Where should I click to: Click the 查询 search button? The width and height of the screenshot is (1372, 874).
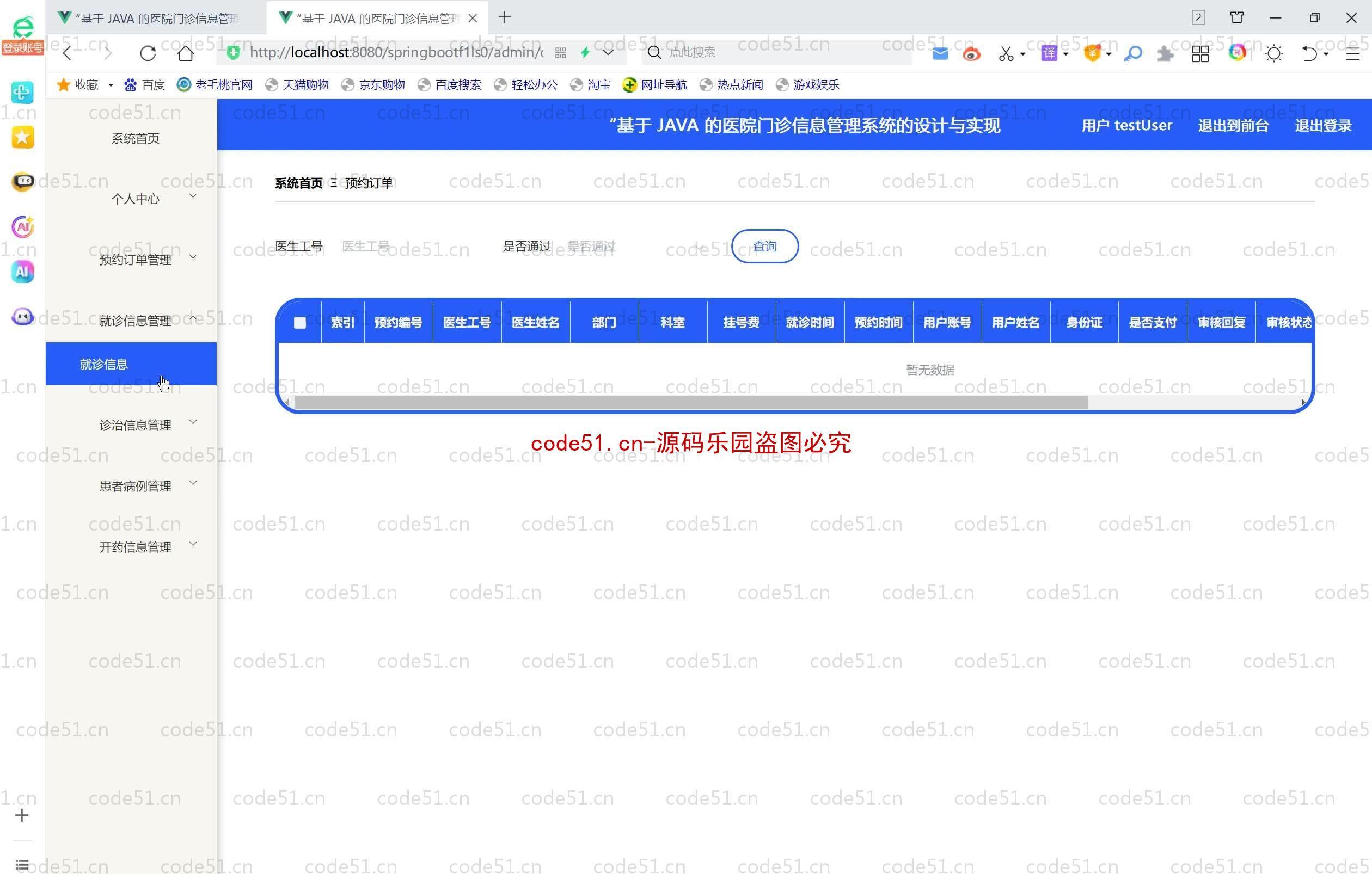tap(765, 246)
